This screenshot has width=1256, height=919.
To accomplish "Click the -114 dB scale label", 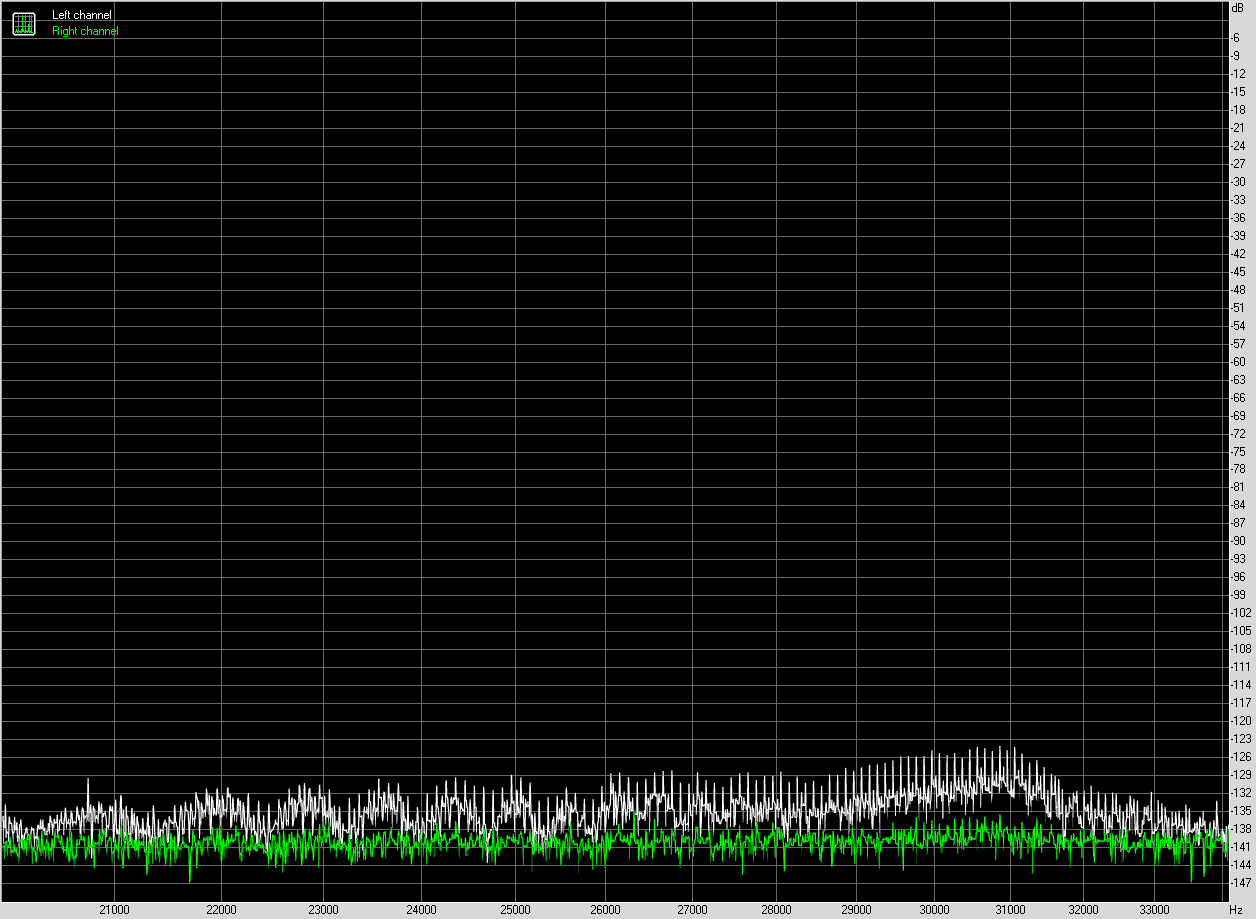I will (x=1240, y=685).
